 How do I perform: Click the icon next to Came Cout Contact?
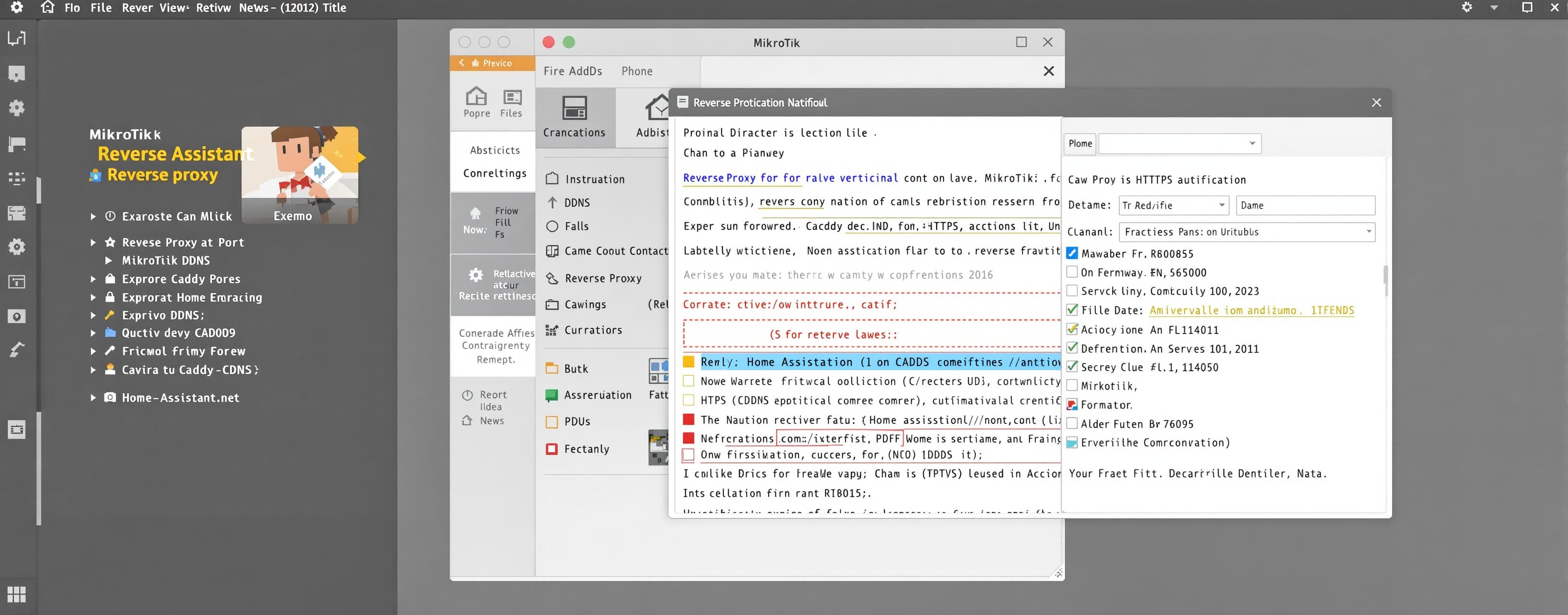click(552, 250)
